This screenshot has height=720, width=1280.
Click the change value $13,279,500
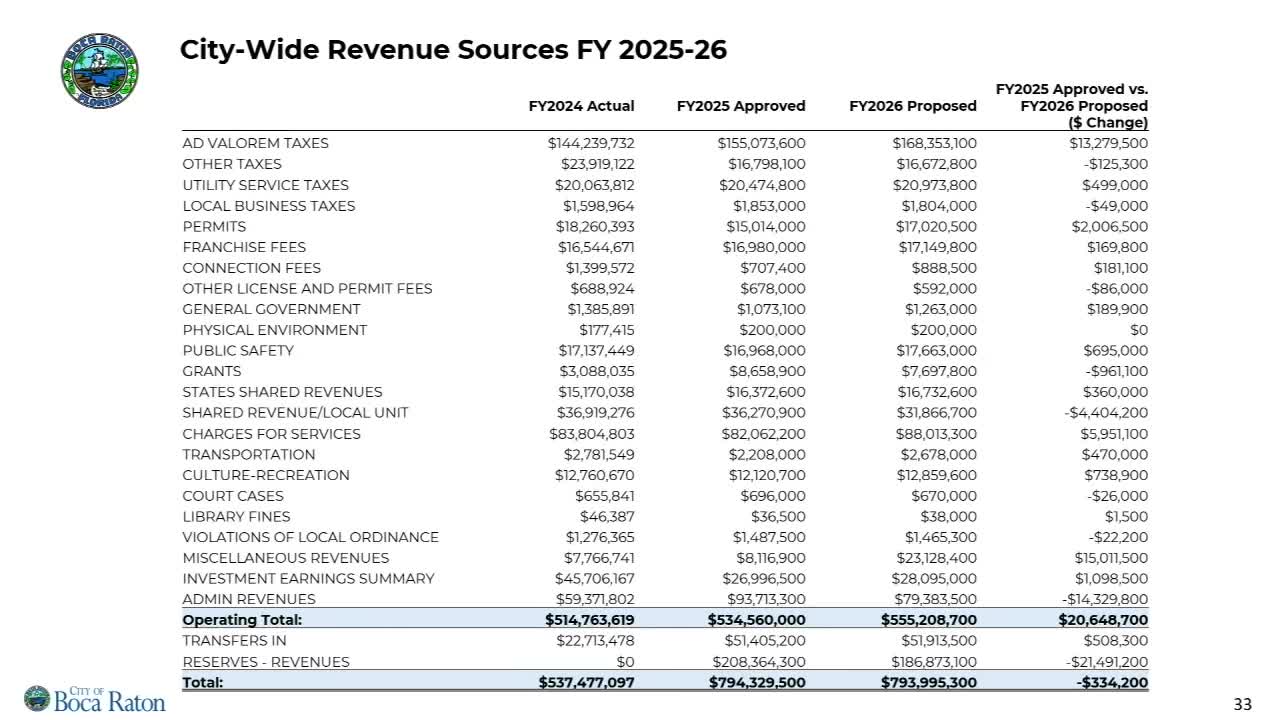pos(1109,143)
